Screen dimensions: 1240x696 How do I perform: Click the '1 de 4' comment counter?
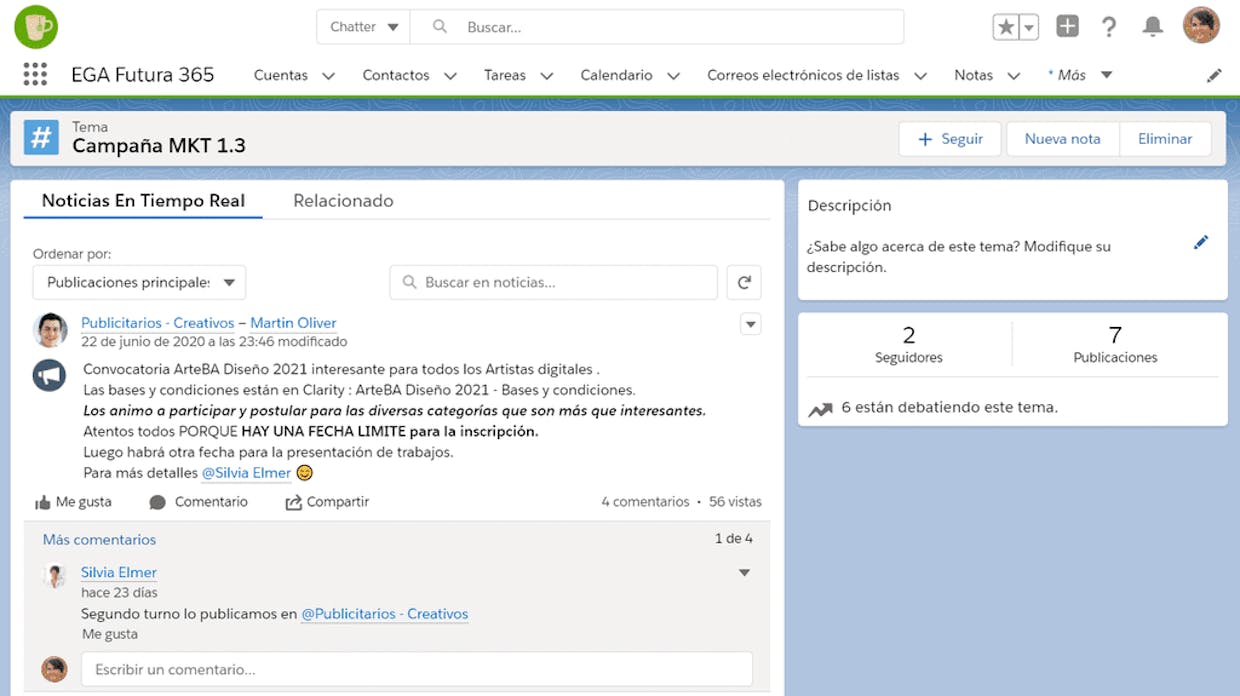coord(733,539)
